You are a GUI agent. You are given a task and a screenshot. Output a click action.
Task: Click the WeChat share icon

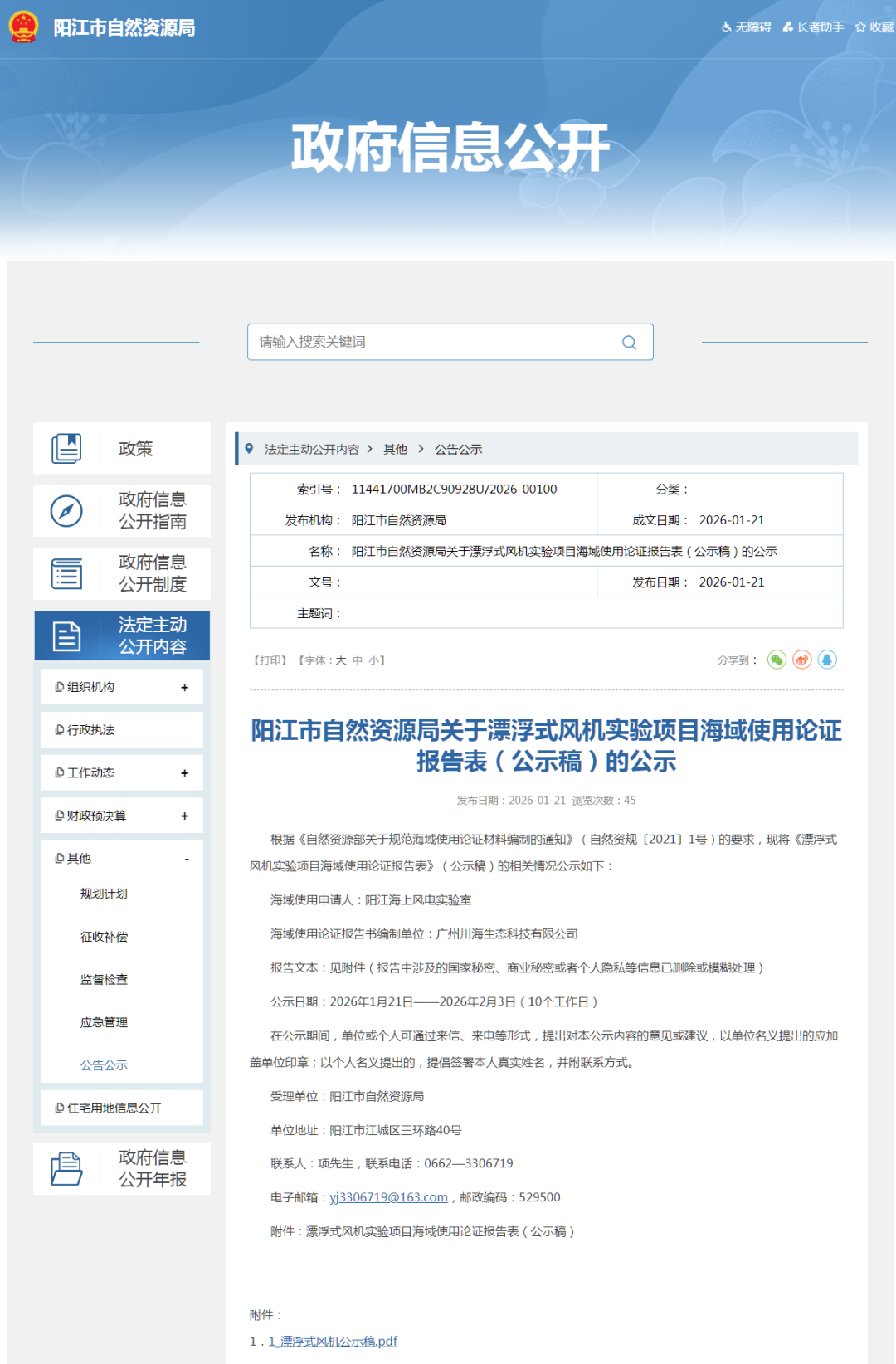pos(777,660)
